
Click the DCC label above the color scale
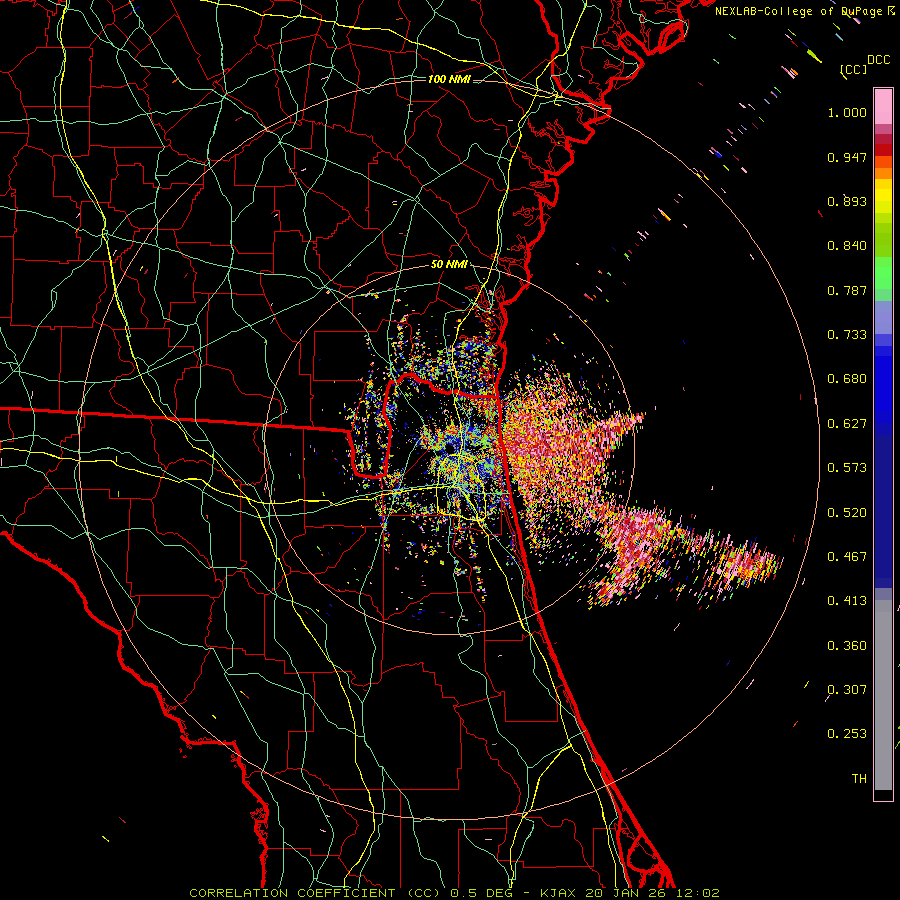tap(878, 60)
